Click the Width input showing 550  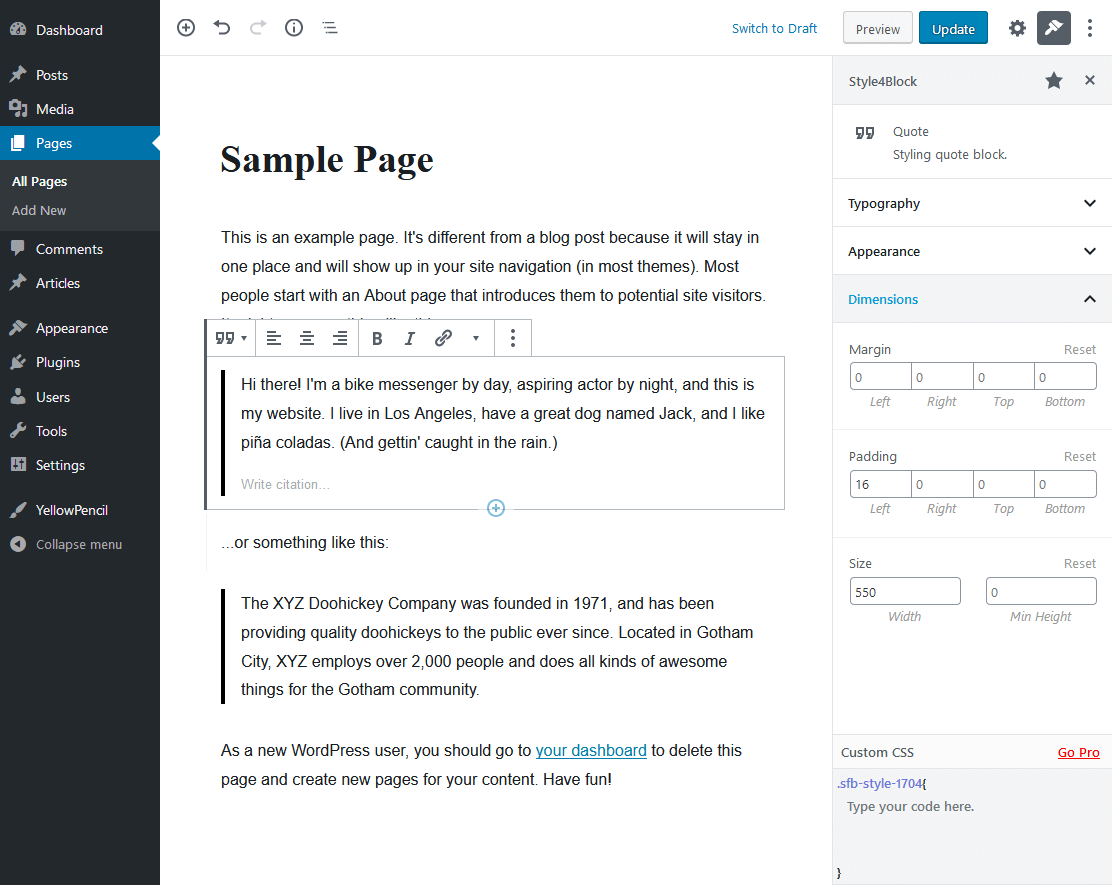click(x=905, y=591)
